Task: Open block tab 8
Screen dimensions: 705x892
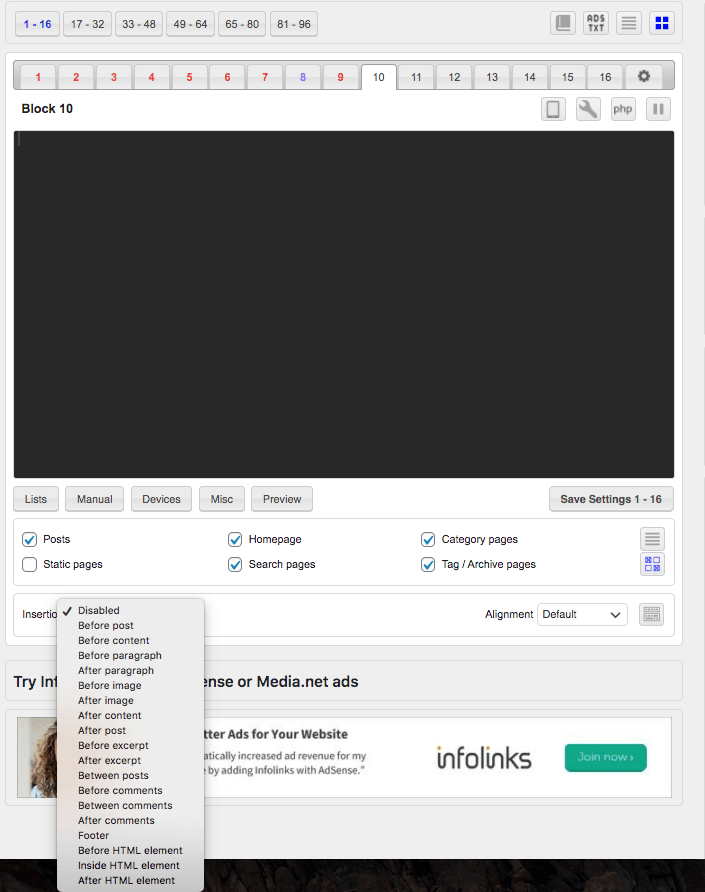Action: (303, 77)
